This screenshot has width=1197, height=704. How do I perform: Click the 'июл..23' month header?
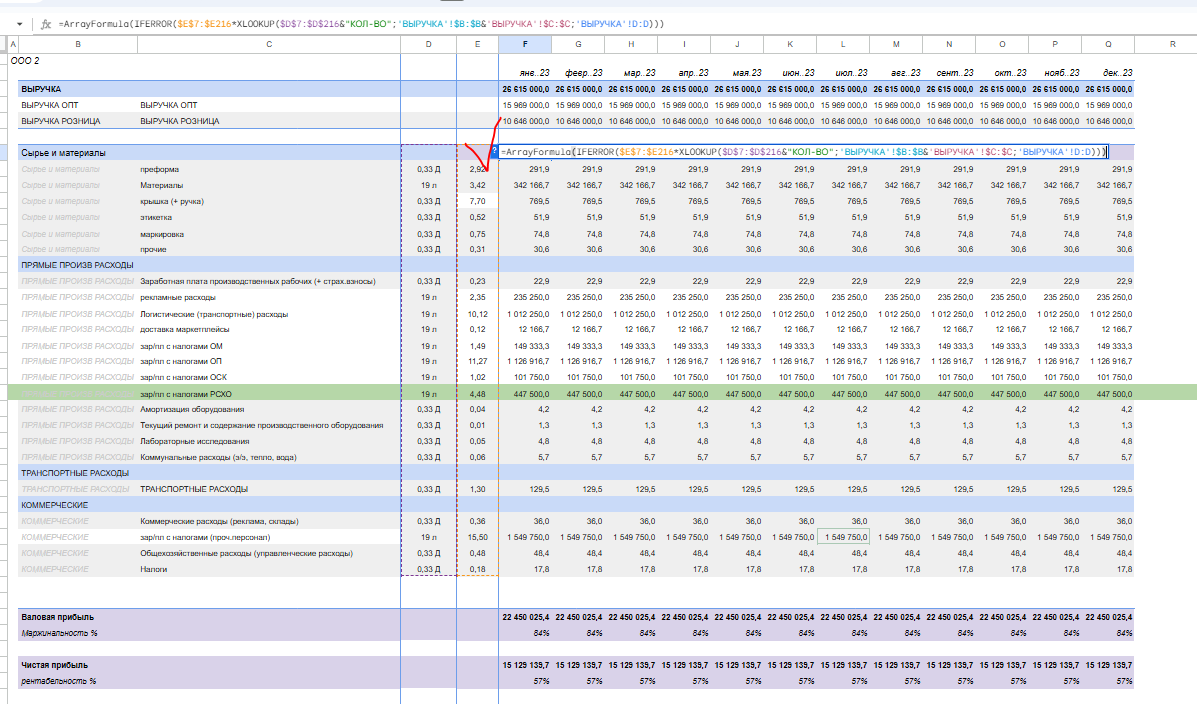click(x=851, y=73)
